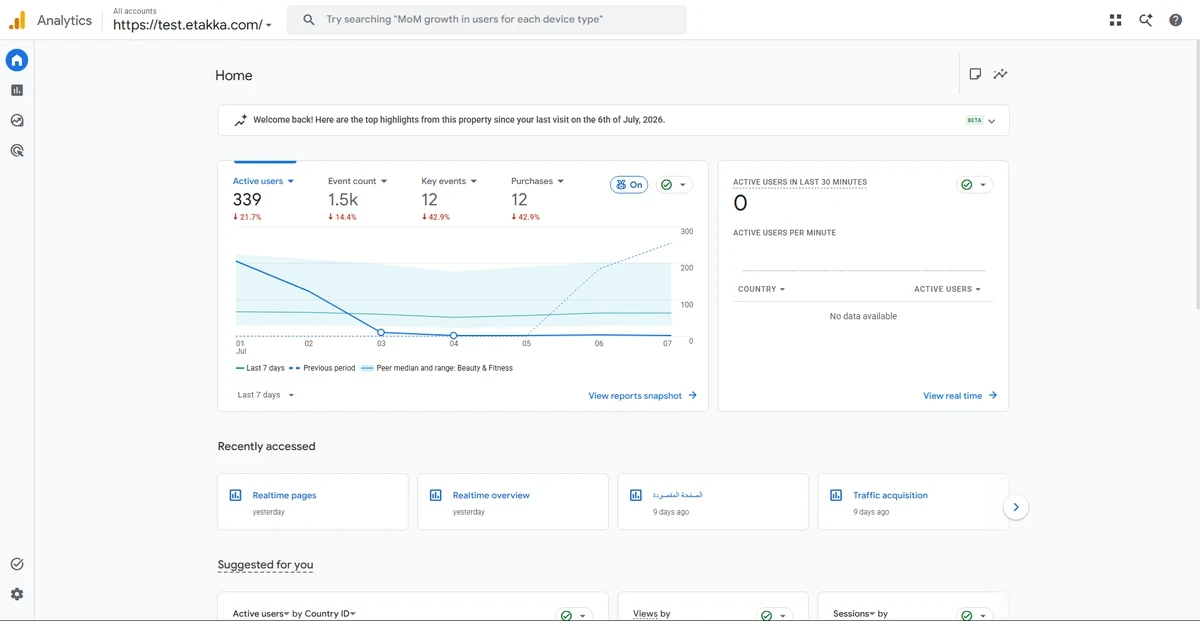Image resolution: width=1200 pixels, height=621 pixels.
Task: Expand the highlights banner chevron
Action: click(992, 121)
